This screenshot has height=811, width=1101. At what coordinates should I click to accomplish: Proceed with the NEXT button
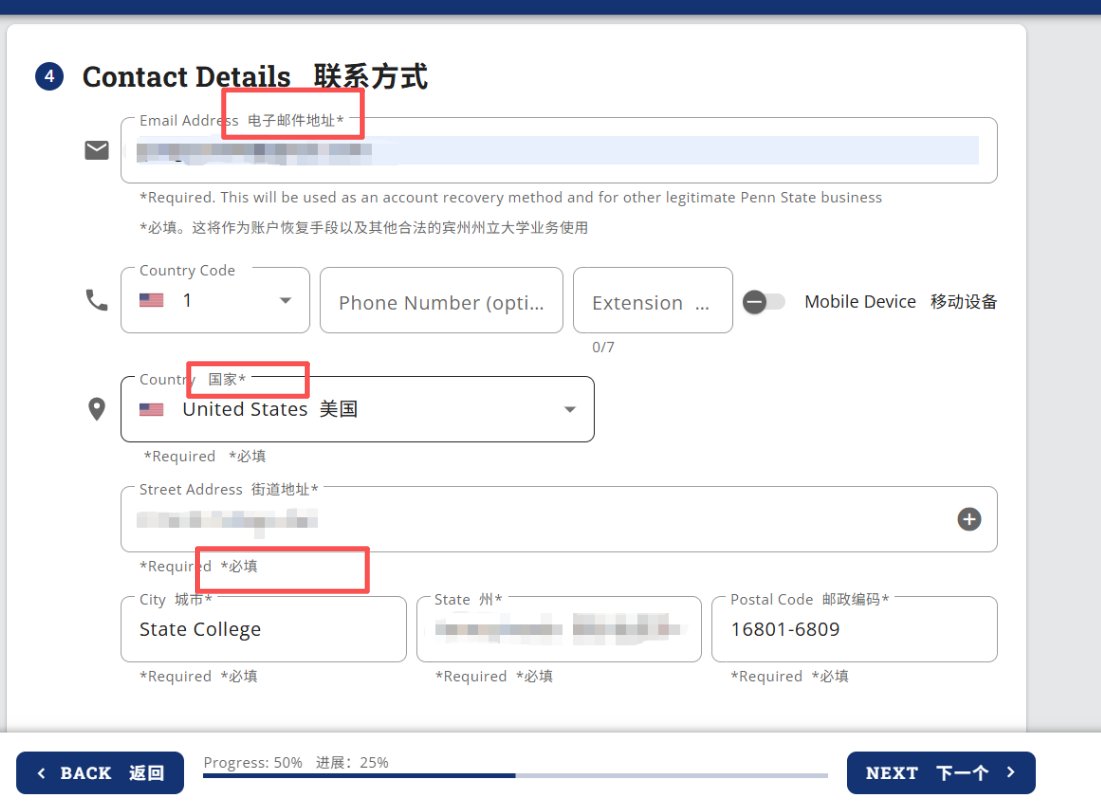pos(941,773)
